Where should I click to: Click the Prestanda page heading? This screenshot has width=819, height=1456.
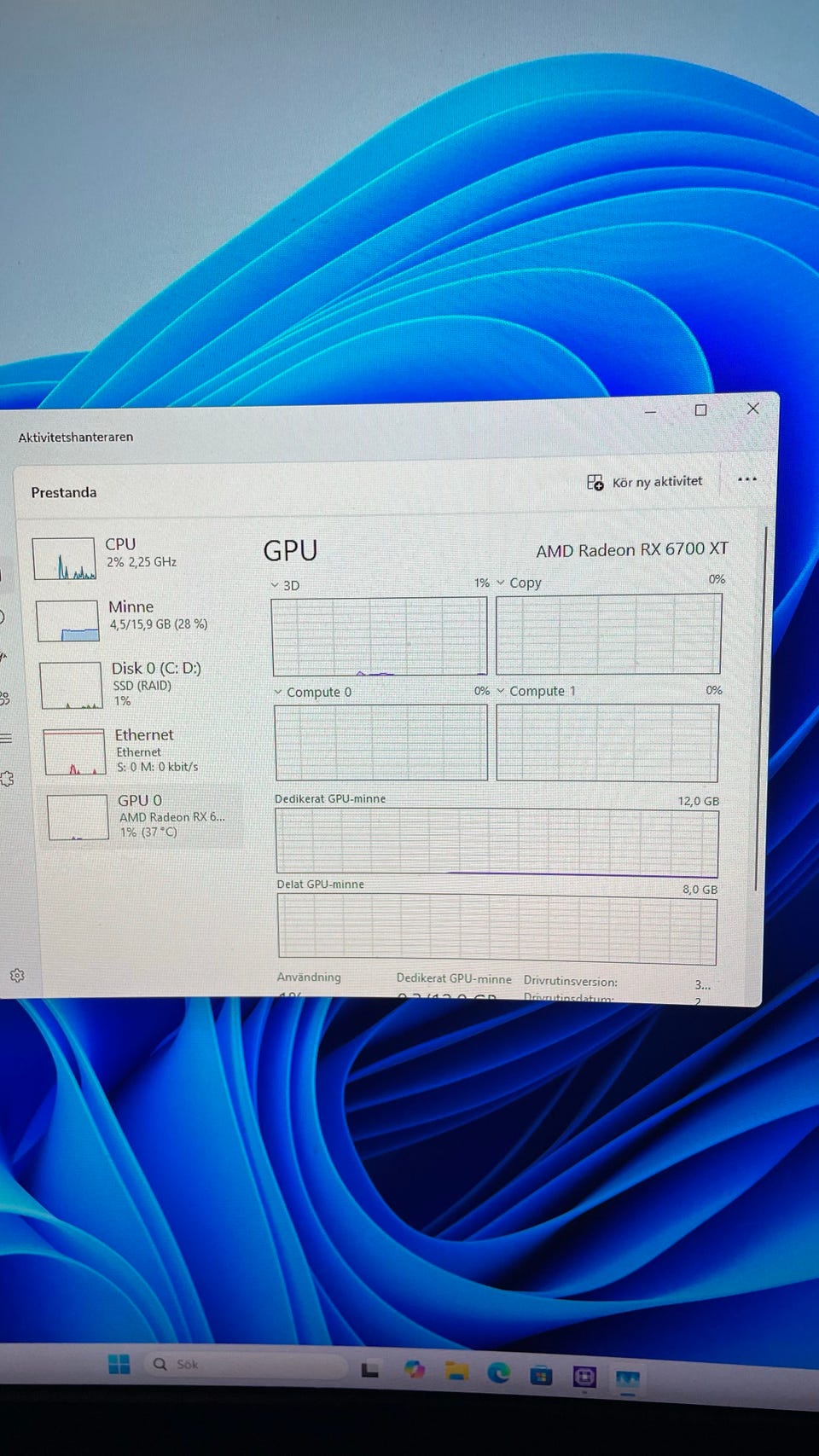pos(64,492)
